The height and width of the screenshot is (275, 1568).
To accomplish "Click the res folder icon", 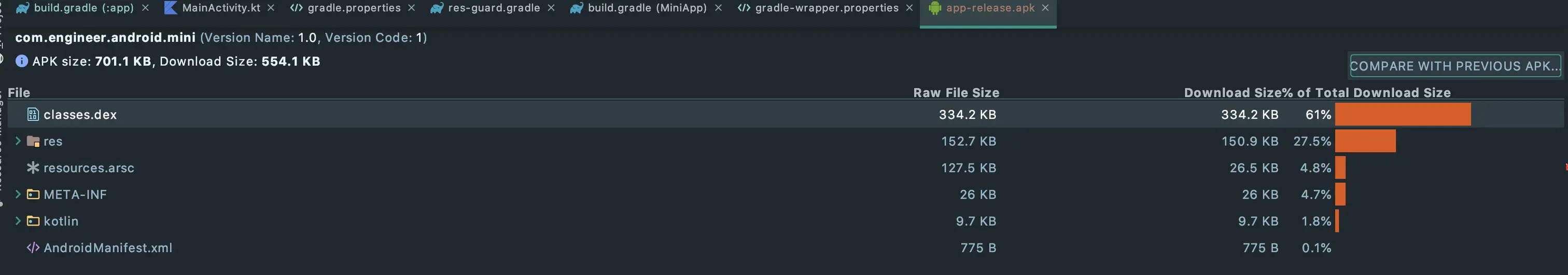I will pyautogui.click(x=33, y=141).
